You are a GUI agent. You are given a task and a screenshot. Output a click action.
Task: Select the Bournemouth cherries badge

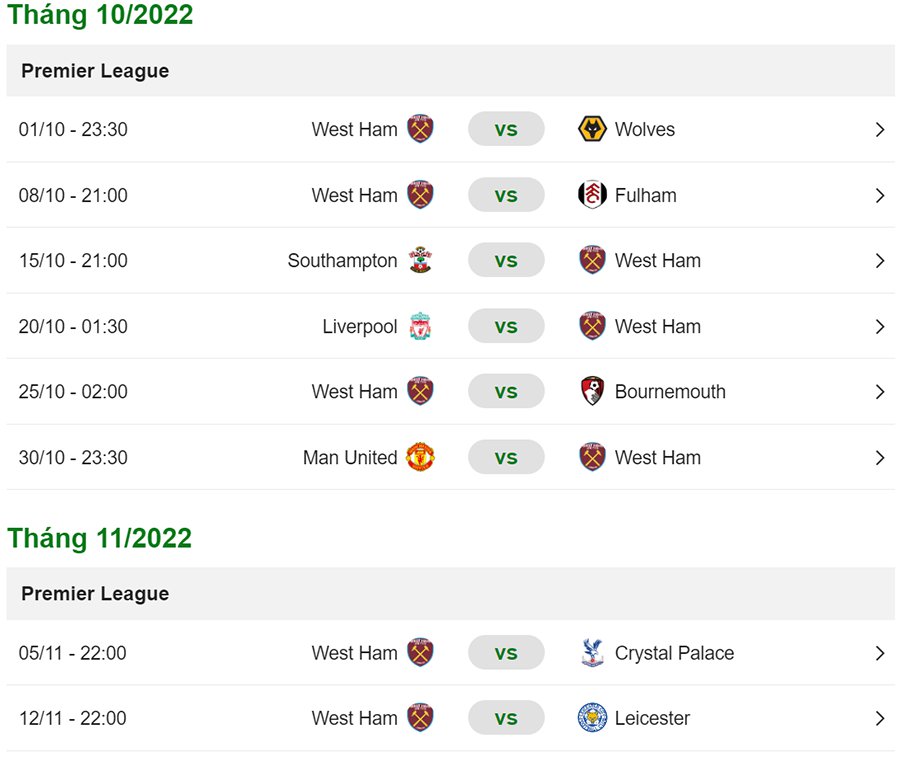tap(592, 391)
